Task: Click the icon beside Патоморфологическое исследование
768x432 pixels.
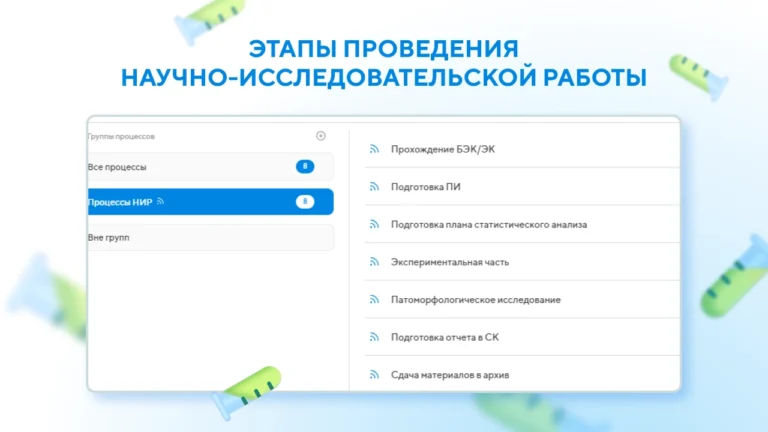Action: tap(374, 299)
